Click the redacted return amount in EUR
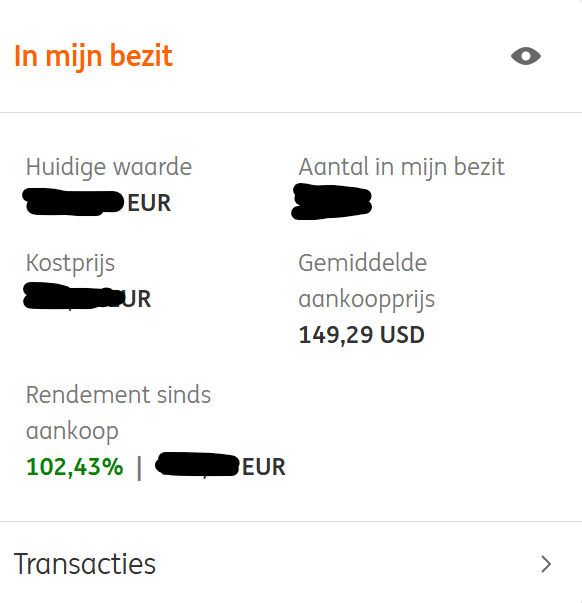The height and width of the screenshot is (603, 582). click(x=197, y=465)
